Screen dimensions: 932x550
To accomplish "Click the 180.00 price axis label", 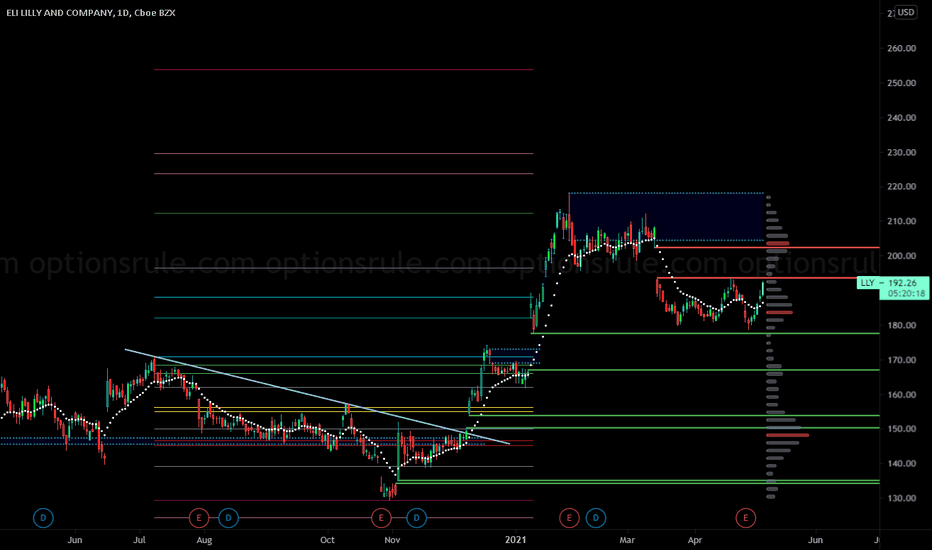I will click(x=902, y=325).
